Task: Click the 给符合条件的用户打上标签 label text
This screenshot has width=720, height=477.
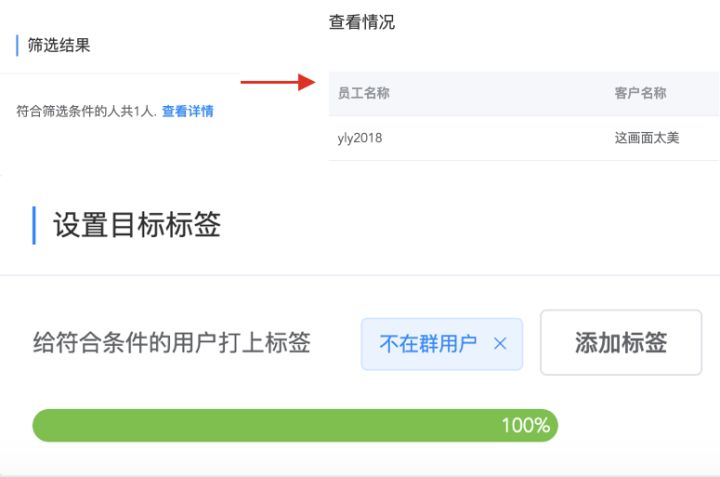Action: tap(172, 344)
